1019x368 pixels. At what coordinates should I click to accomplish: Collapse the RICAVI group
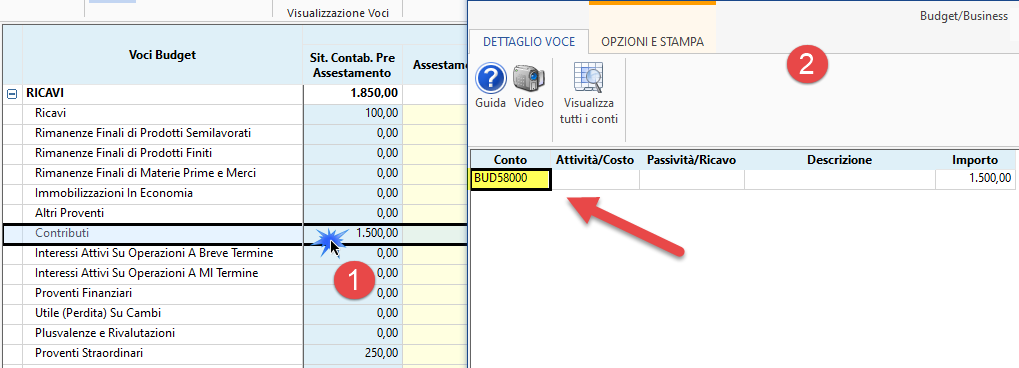tap(11, 94)
